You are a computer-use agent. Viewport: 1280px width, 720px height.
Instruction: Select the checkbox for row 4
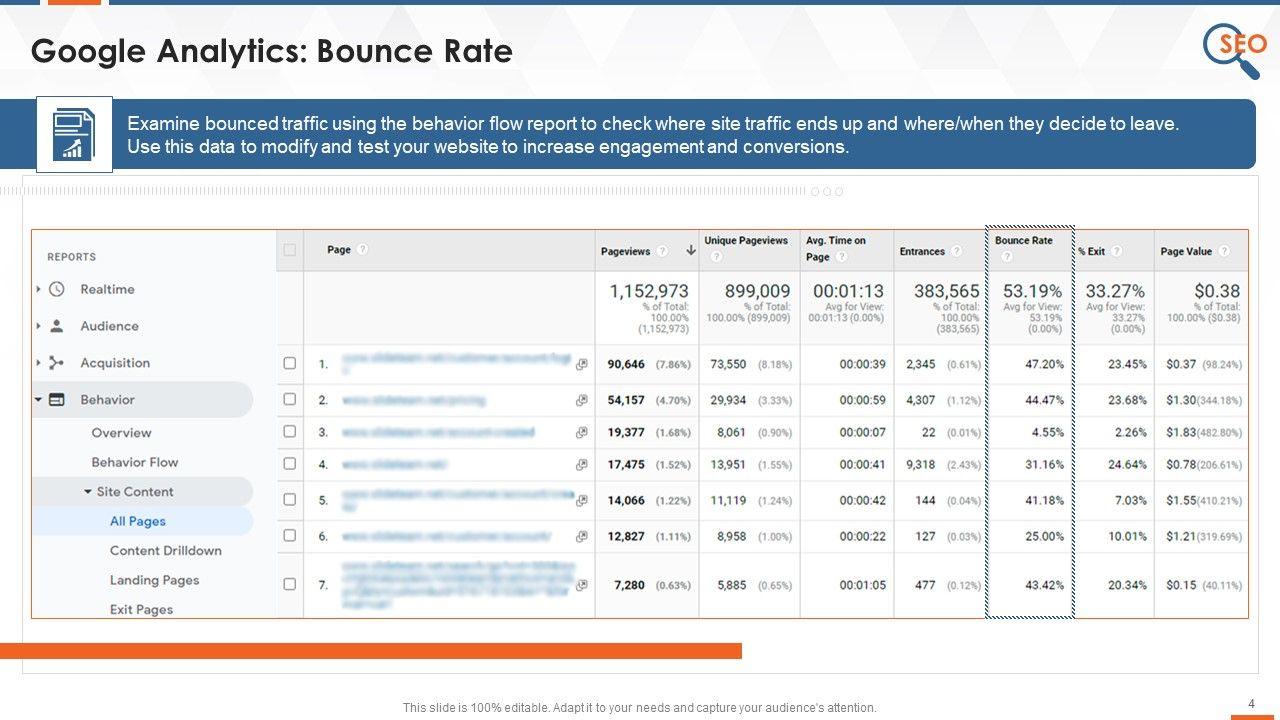click(290, 464)
